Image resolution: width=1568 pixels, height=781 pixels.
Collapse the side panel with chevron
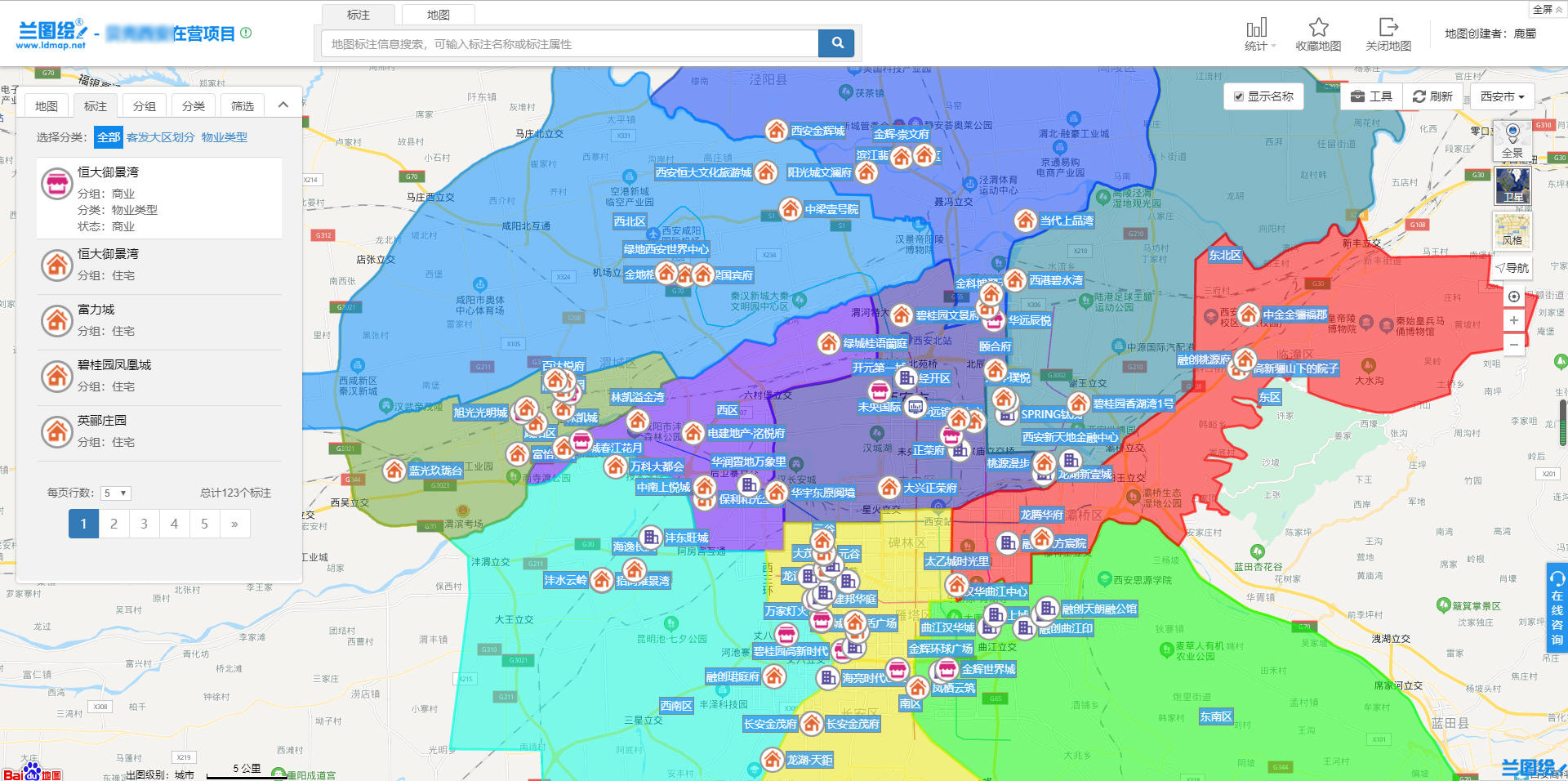point(283,105)
